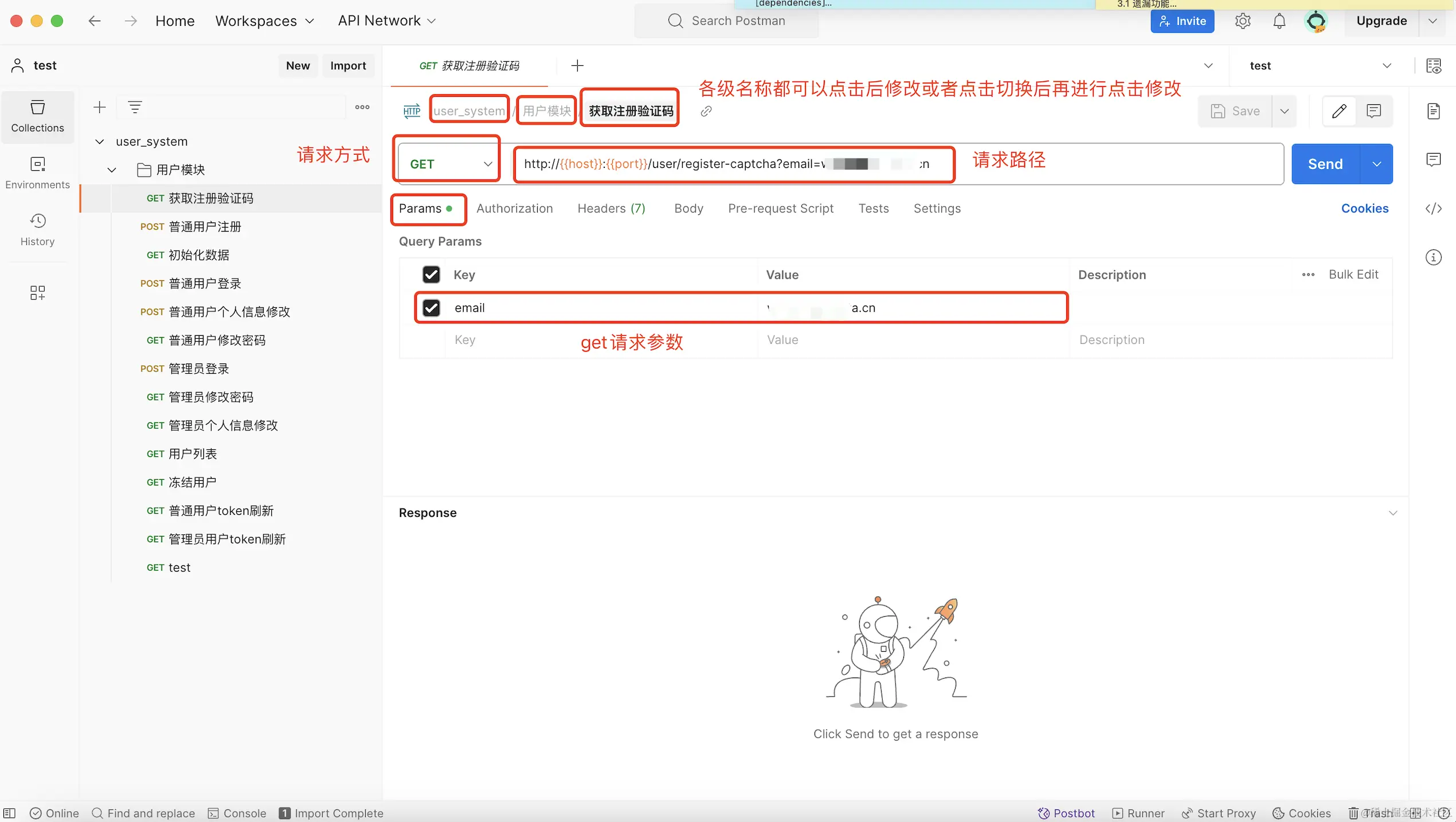The image size is (1456, 822).
Task: Switch to the Authorization tab
Action: tap(514, 208)
